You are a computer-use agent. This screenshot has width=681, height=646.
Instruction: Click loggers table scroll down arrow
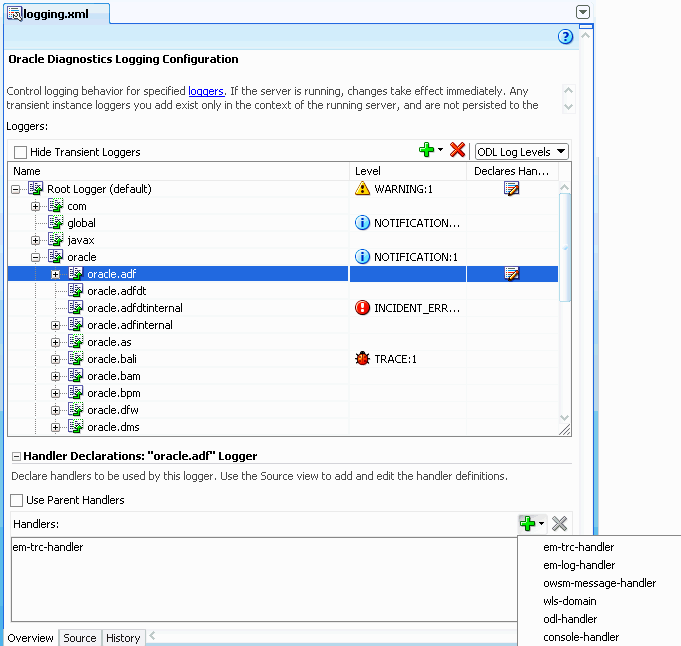(x=565, y=417)
